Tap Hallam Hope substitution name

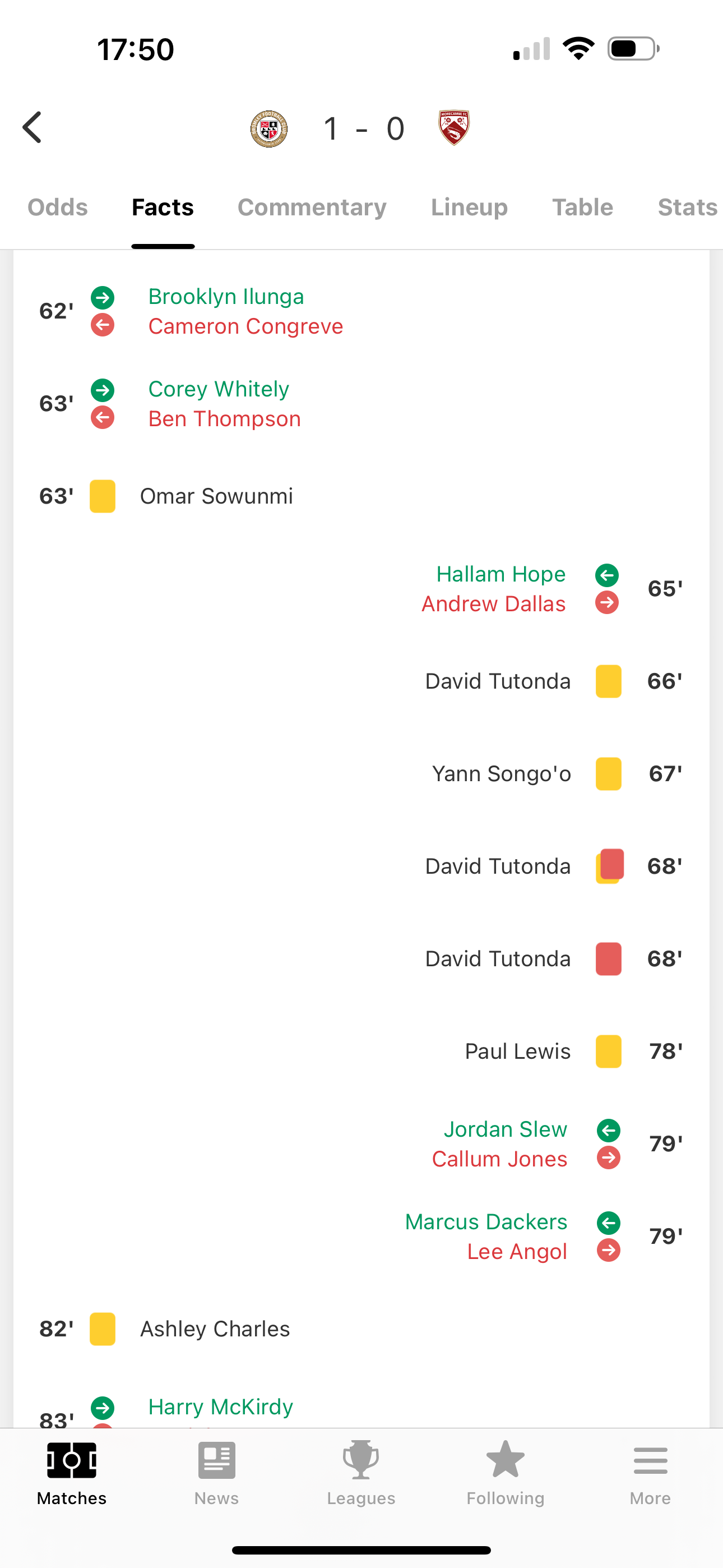pyautogui.click(x=501, y=574)
